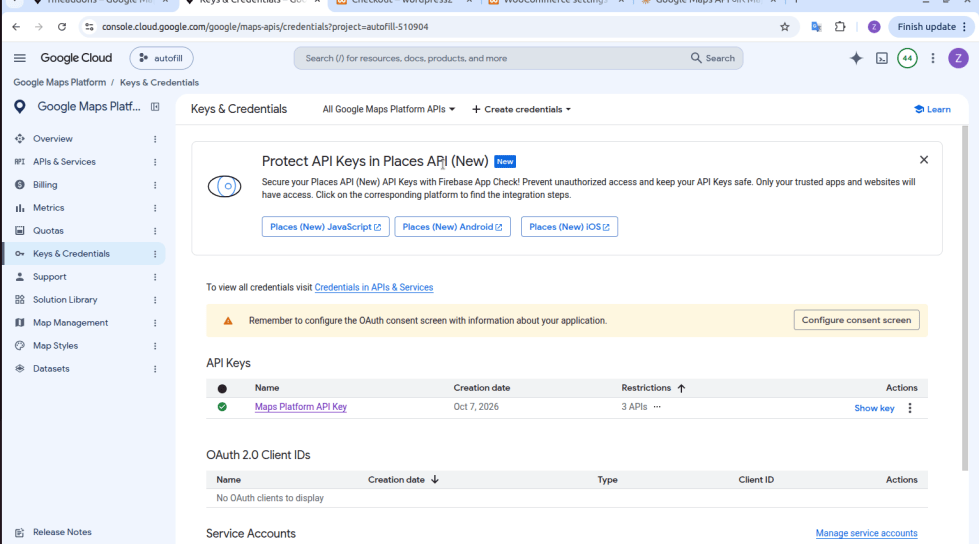This screenshot has width=979, height=544.
Task: Open Gemini AI assistant sparkle icon
Action: 856,58
